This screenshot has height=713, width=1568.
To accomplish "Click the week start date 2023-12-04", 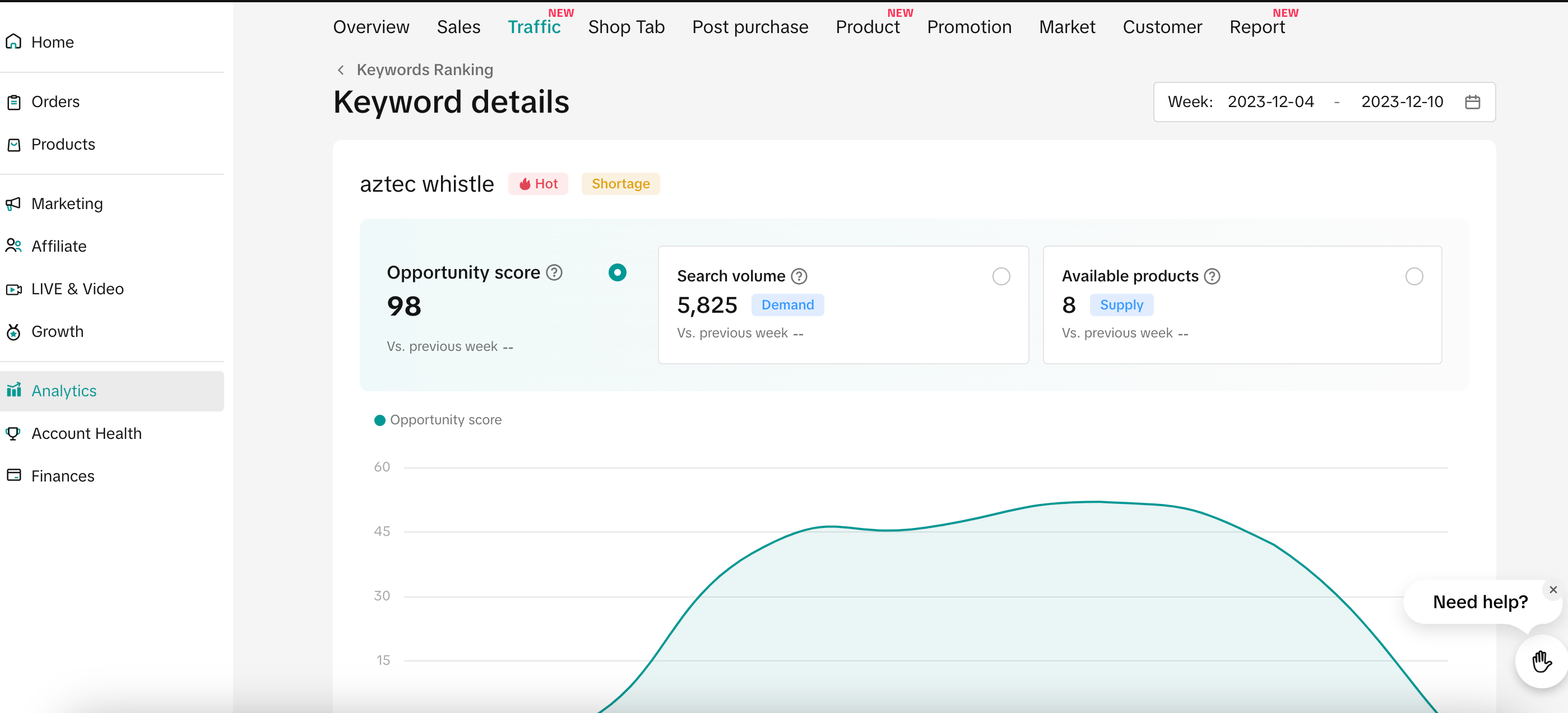I will tap(1270, 101).
